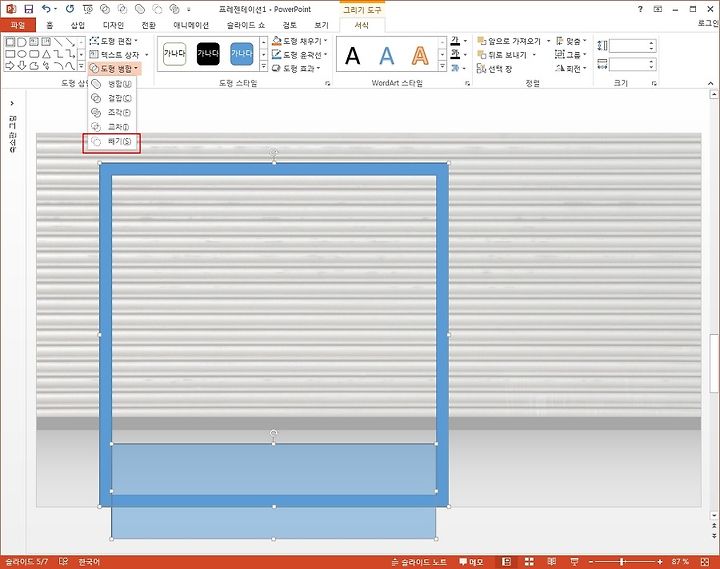Switch to Normal view icon in status bar
720x569 pixels.
[506, 562]
